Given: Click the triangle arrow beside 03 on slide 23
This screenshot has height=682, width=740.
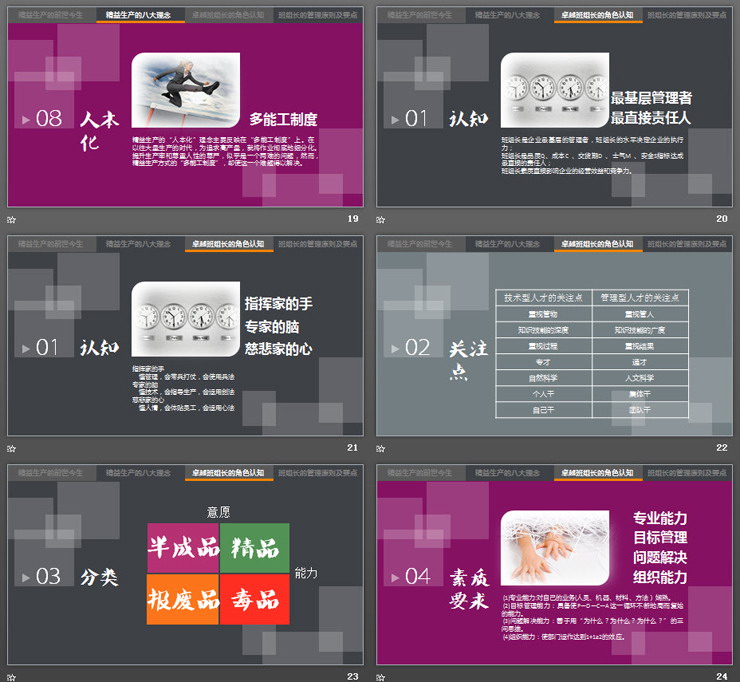Looking at the screenshot, I should (26, 577).
